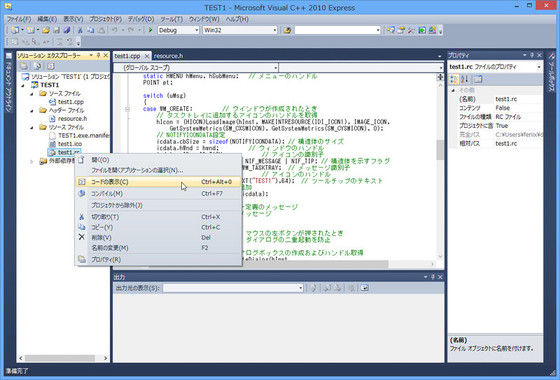The height and width of the screenshot is (380, 560).
Task: Collapse the TEST1 project node
Action: click(23, 85)
